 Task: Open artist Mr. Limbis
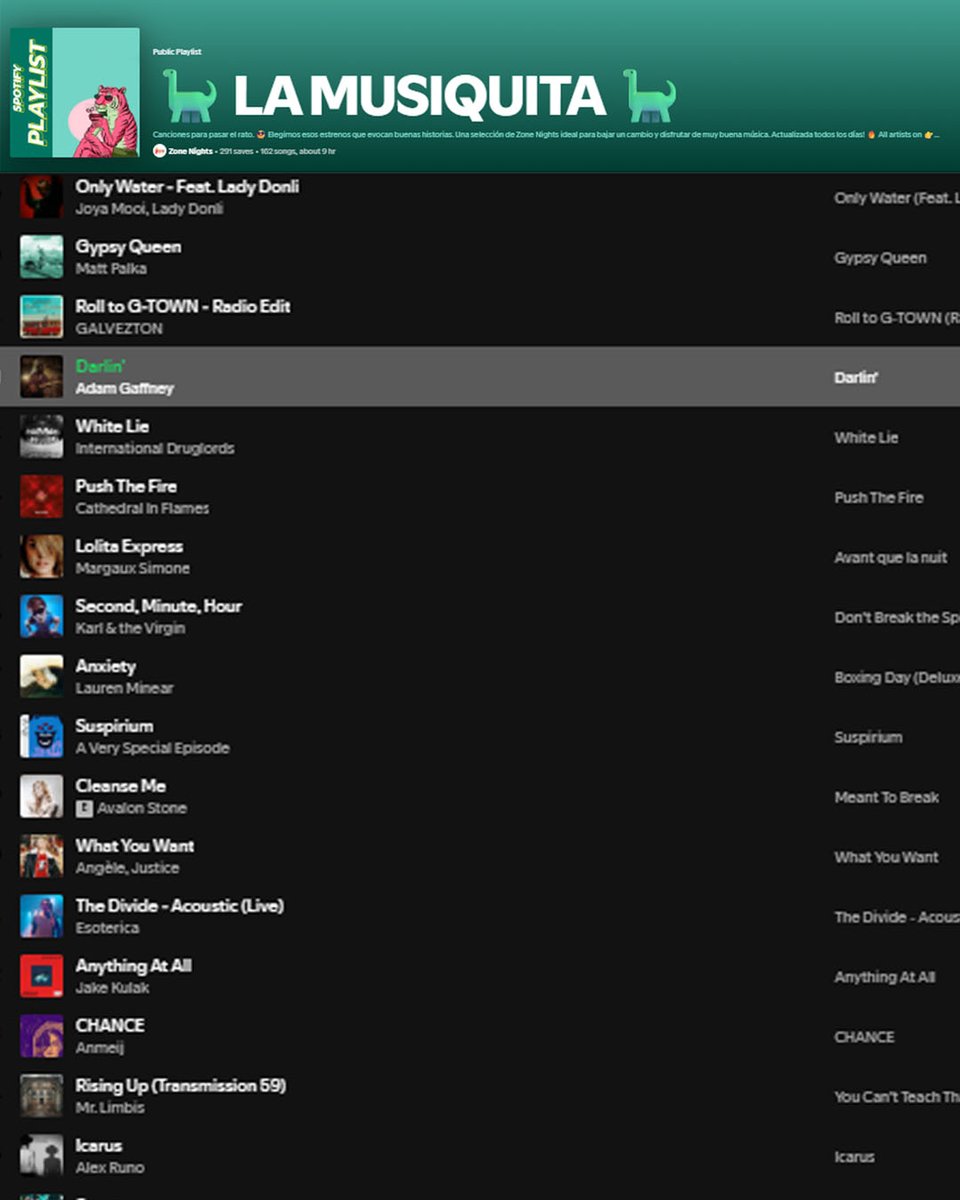(110, 1109)
